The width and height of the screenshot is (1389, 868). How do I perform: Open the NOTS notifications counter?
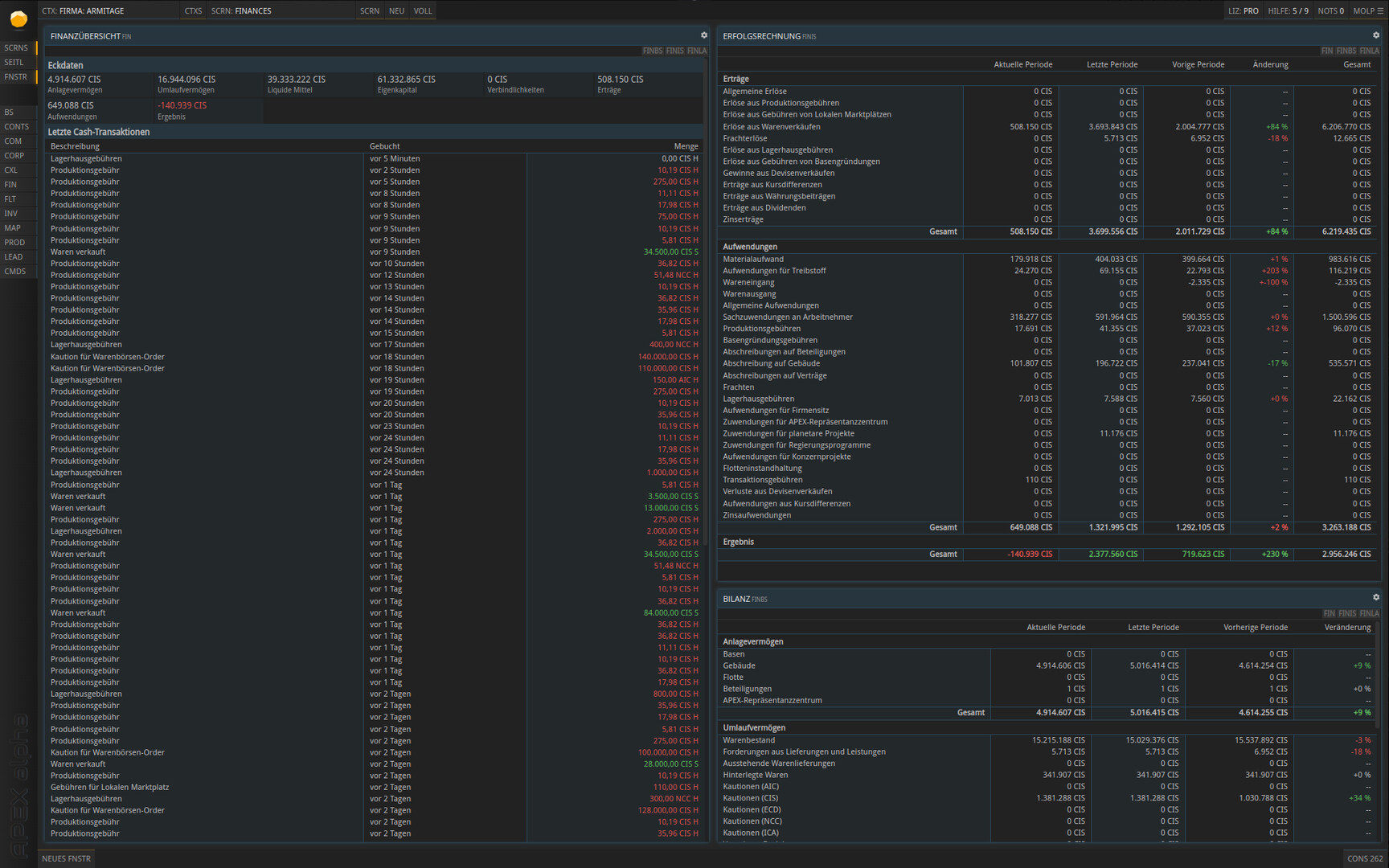[x=1330, y=11]
